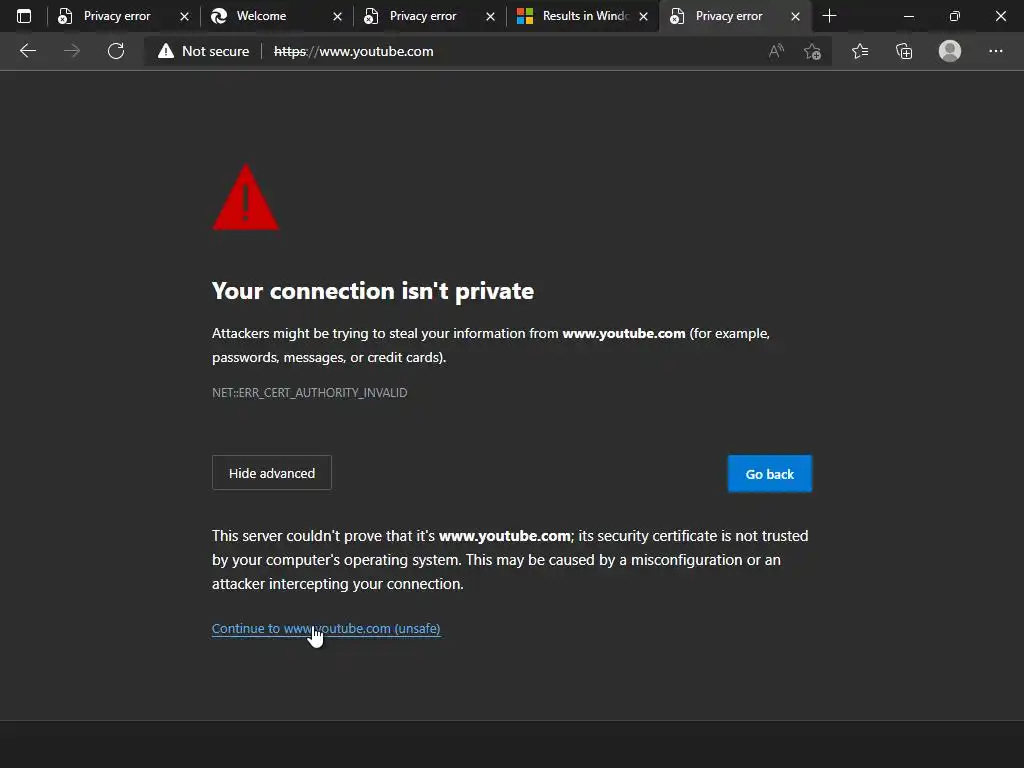The width and height of the screenshot is (1024, 768).
Task: Switch to the Results in Windows tab
Action: click(582, 16)
